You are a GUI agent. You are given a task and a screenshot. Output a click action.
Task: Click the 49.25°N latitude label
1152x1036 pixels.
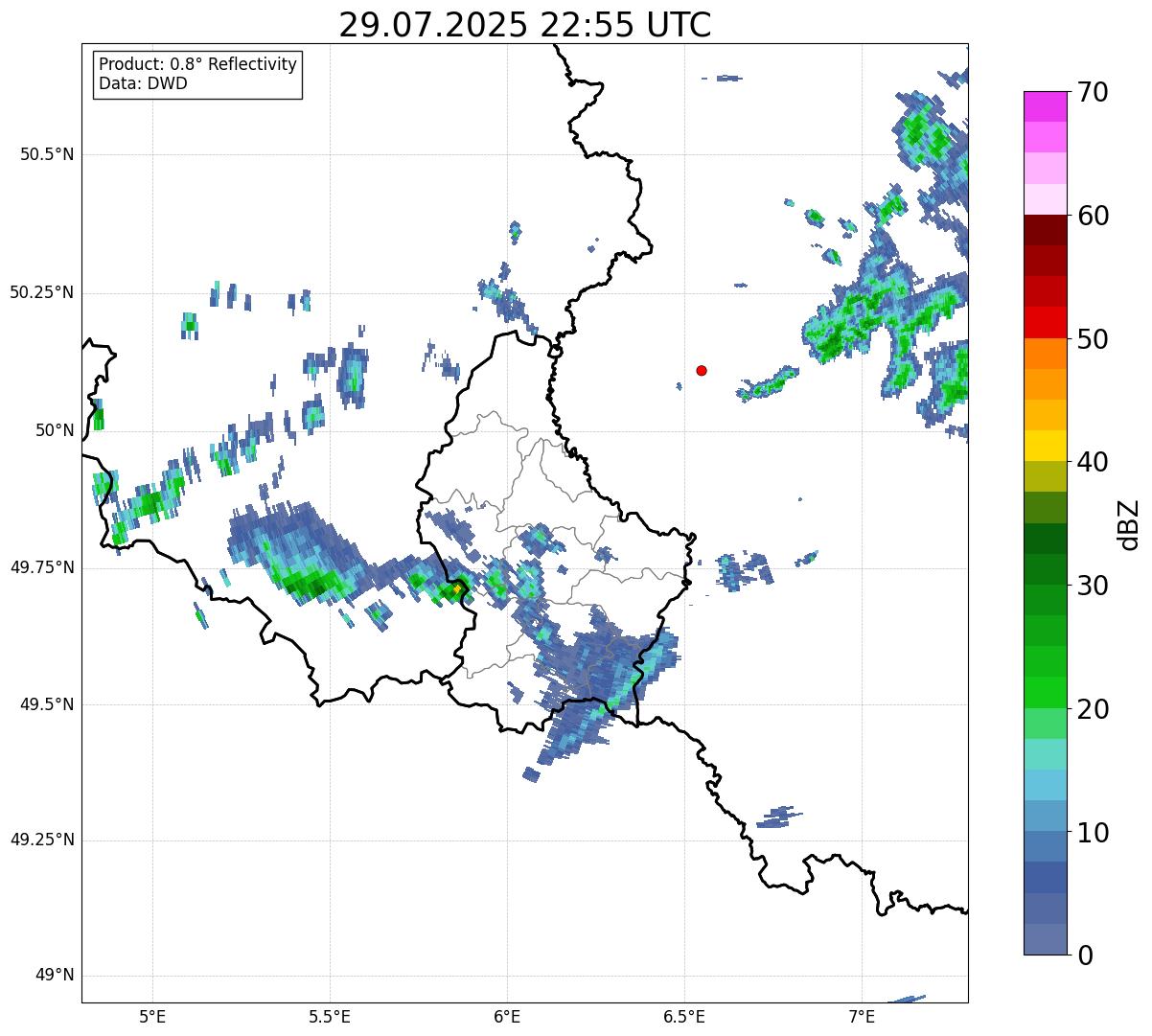pos(42,840)
